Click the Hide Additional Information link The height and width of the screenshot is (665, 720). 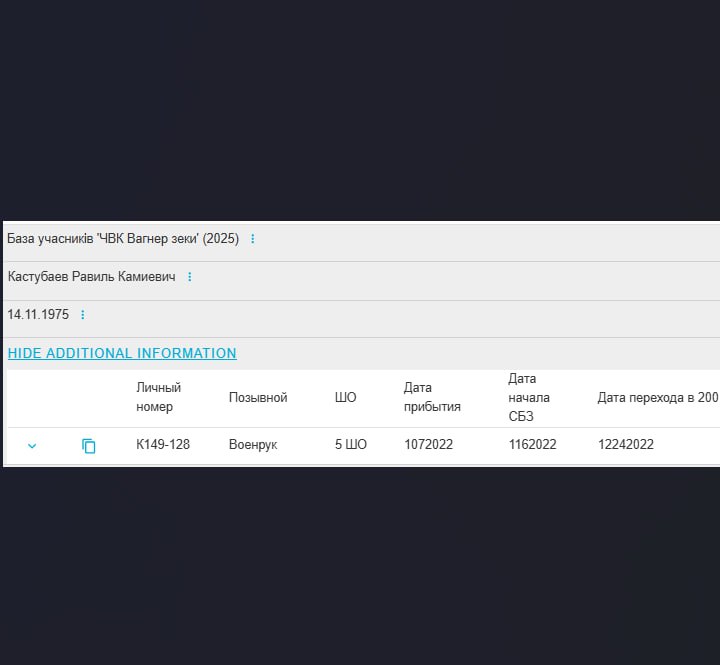122,353
